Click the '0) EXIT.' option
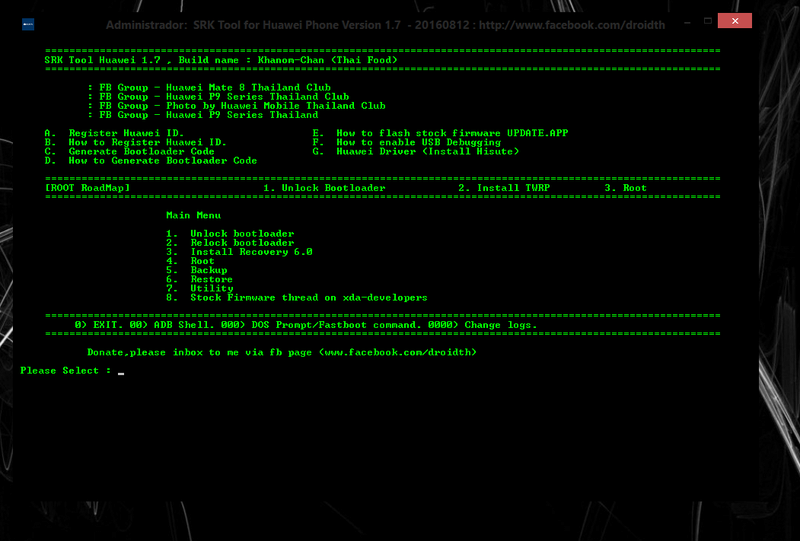 [99, 325]
